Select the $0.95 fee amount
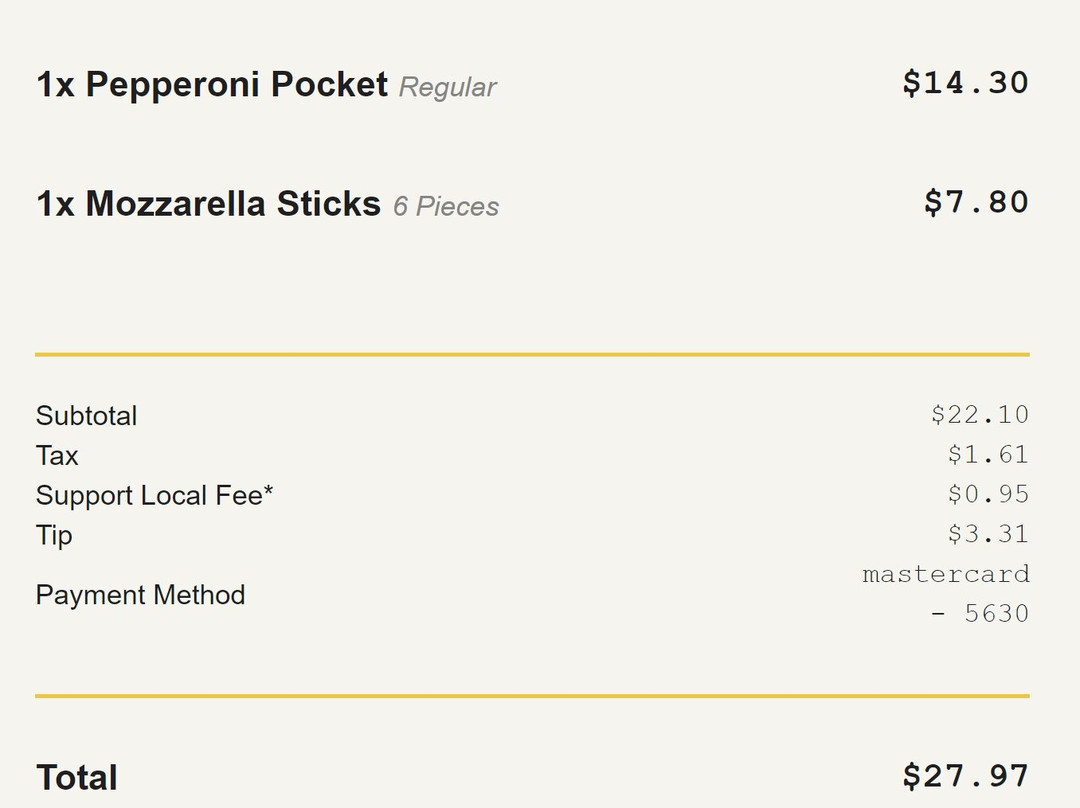1080x808 pixels. click(988, 495)
